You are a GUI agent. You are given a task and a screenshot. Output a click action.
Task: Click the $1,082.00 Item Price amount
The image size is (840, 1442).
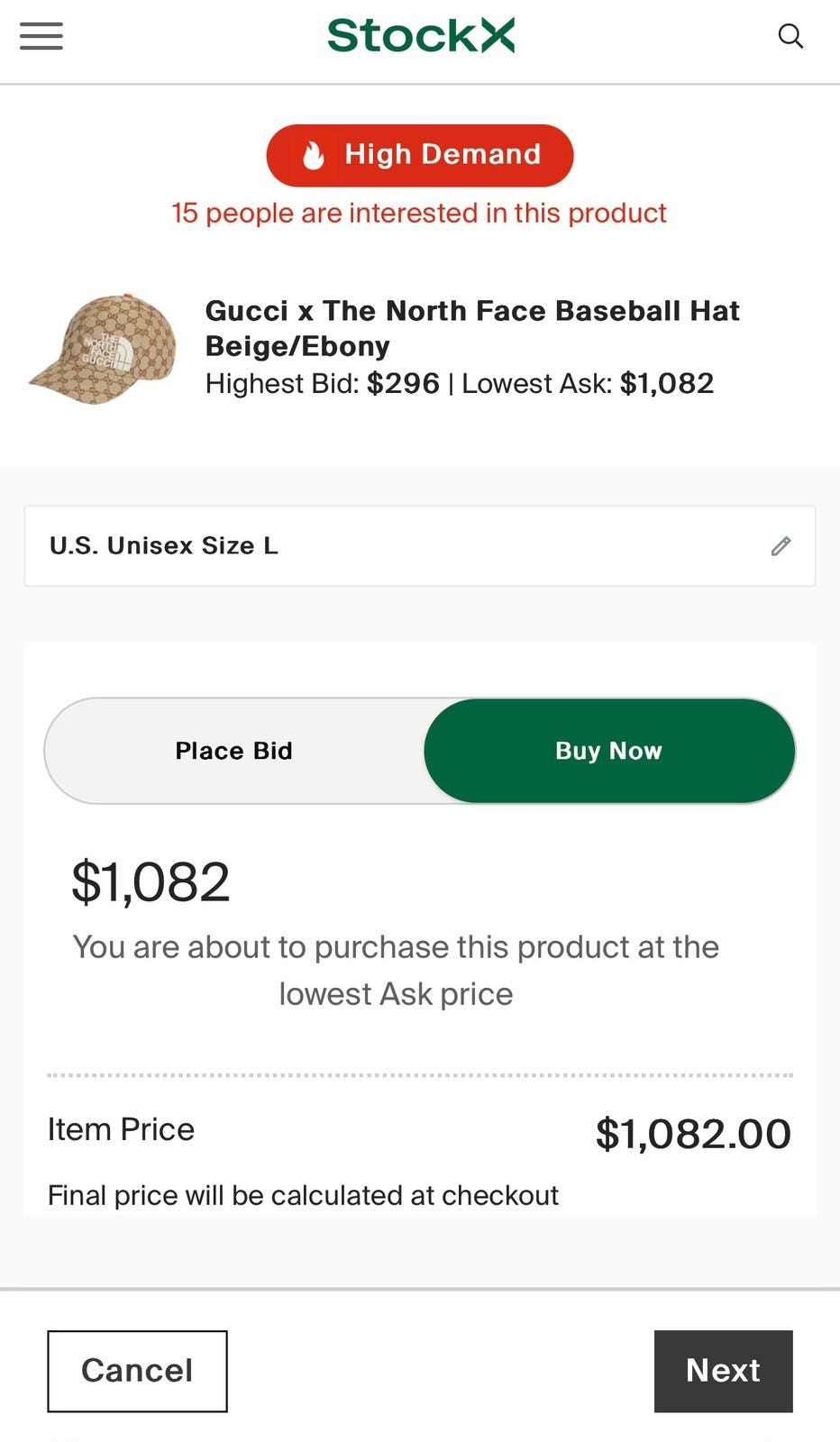pos(692,1134)
